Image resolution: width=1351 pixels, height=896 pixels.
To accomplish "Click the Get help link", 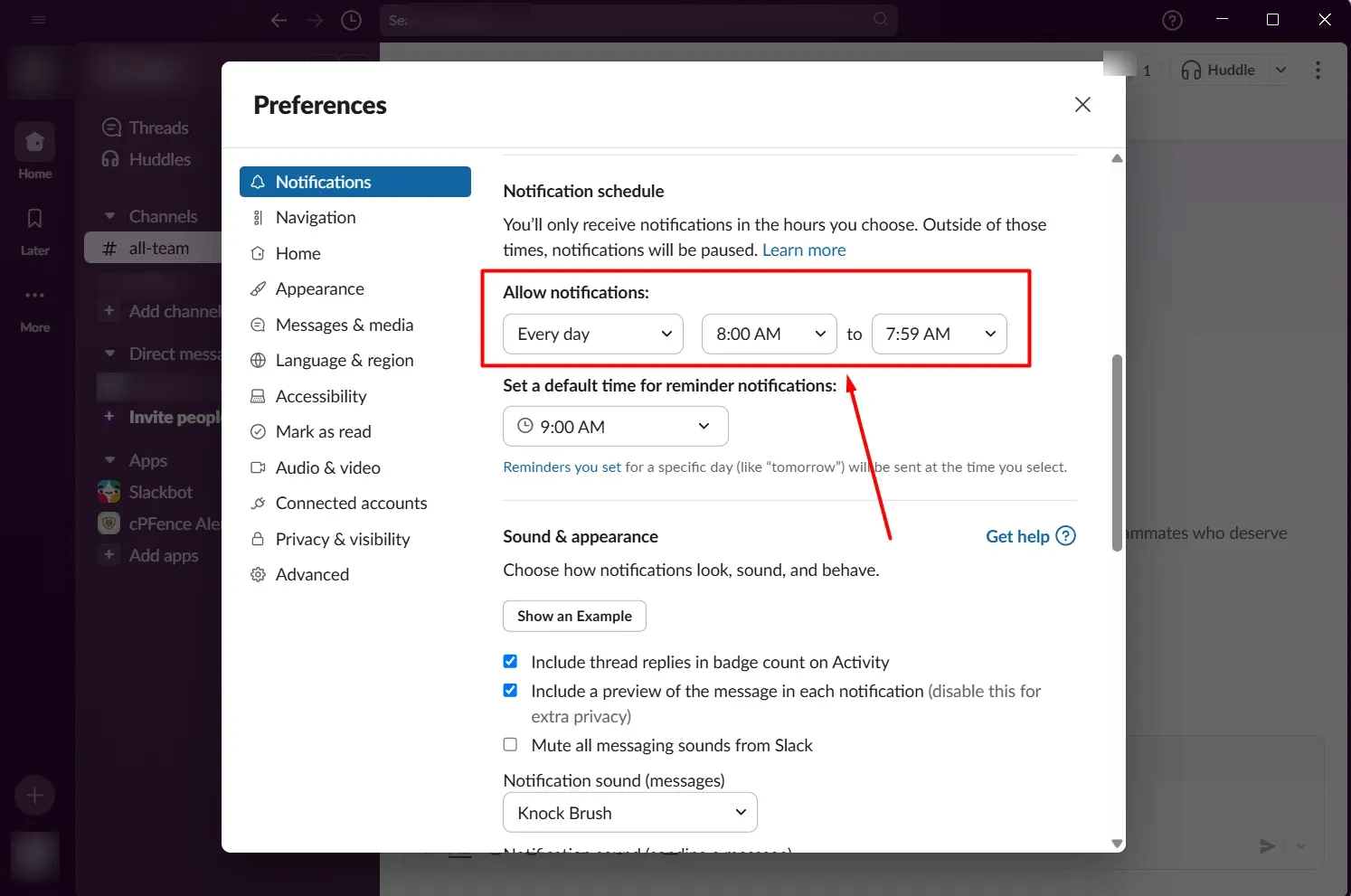I will 1017,536.
